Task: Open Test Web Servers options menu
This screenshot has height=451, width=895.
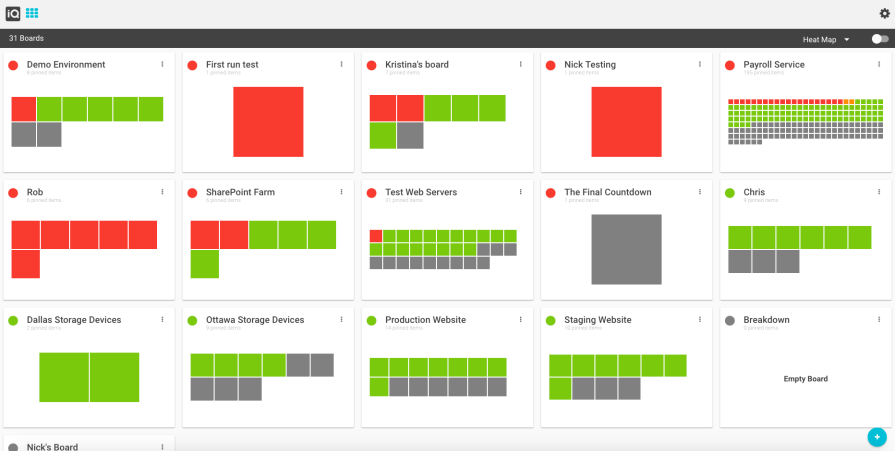Action: coord(521,192)
